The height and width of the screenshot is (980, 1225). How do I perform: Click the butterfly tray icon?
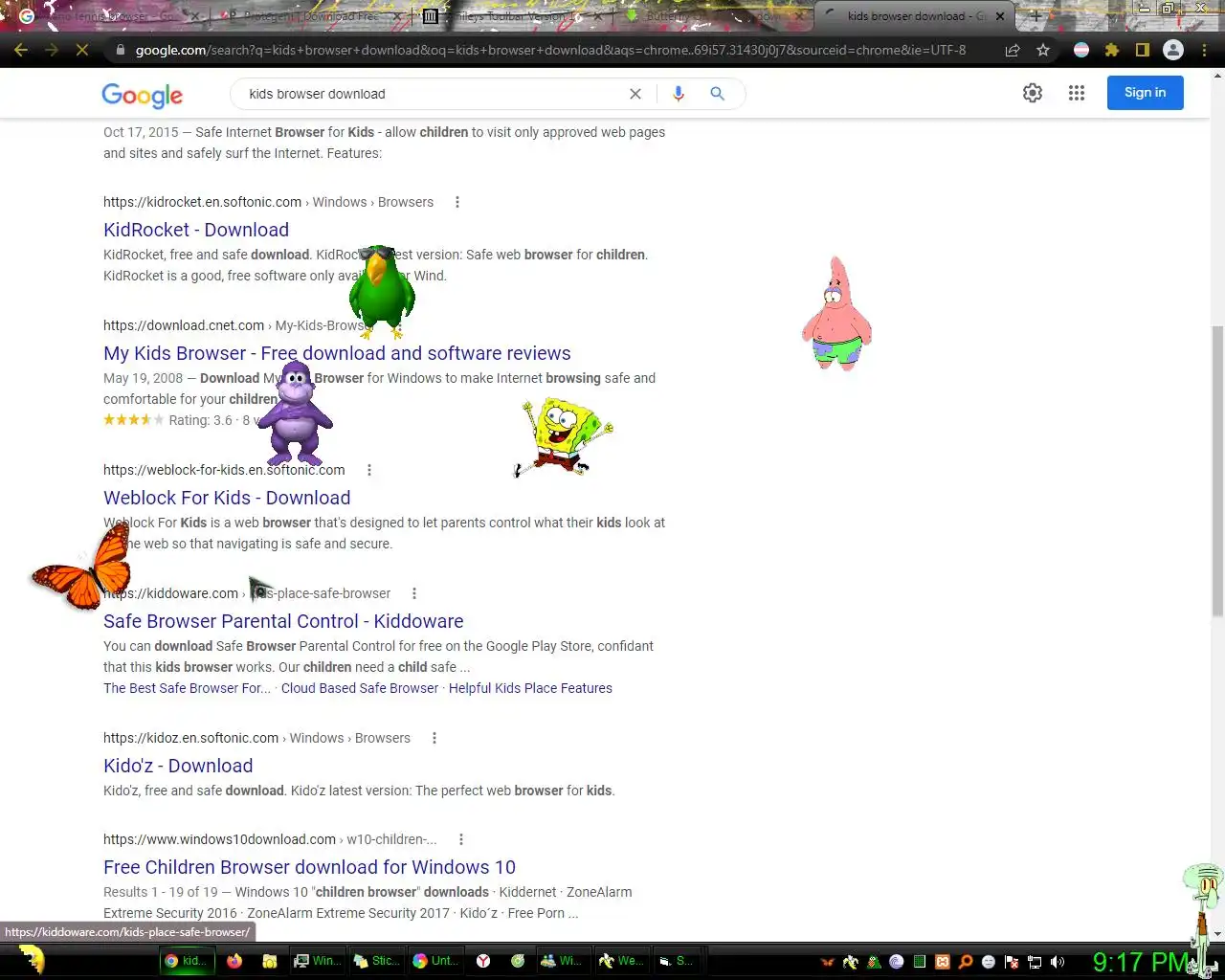pos(828,962)
